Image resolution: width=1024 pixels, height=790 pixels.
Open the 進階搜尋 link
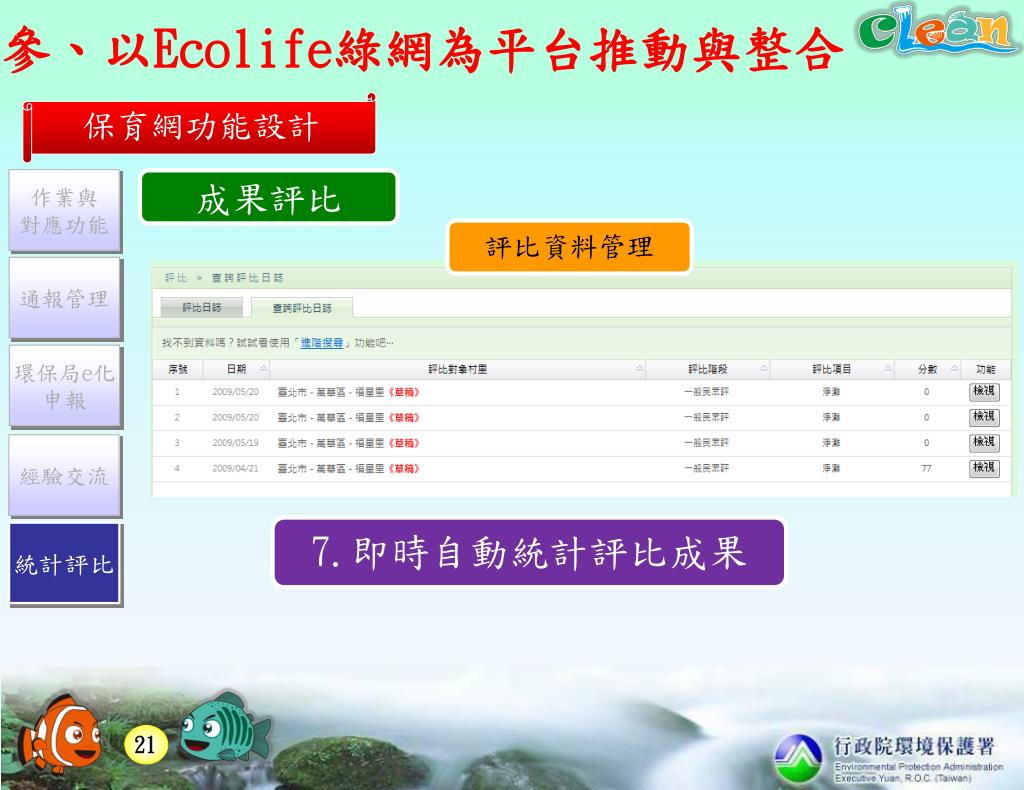[321, 343]
